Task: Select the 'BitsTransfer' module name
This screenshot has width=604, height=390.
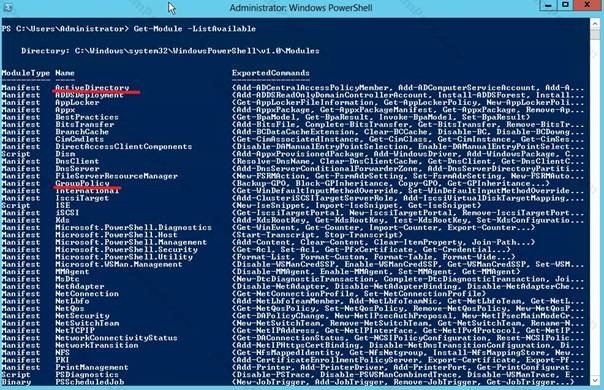Action: point(84,124)
